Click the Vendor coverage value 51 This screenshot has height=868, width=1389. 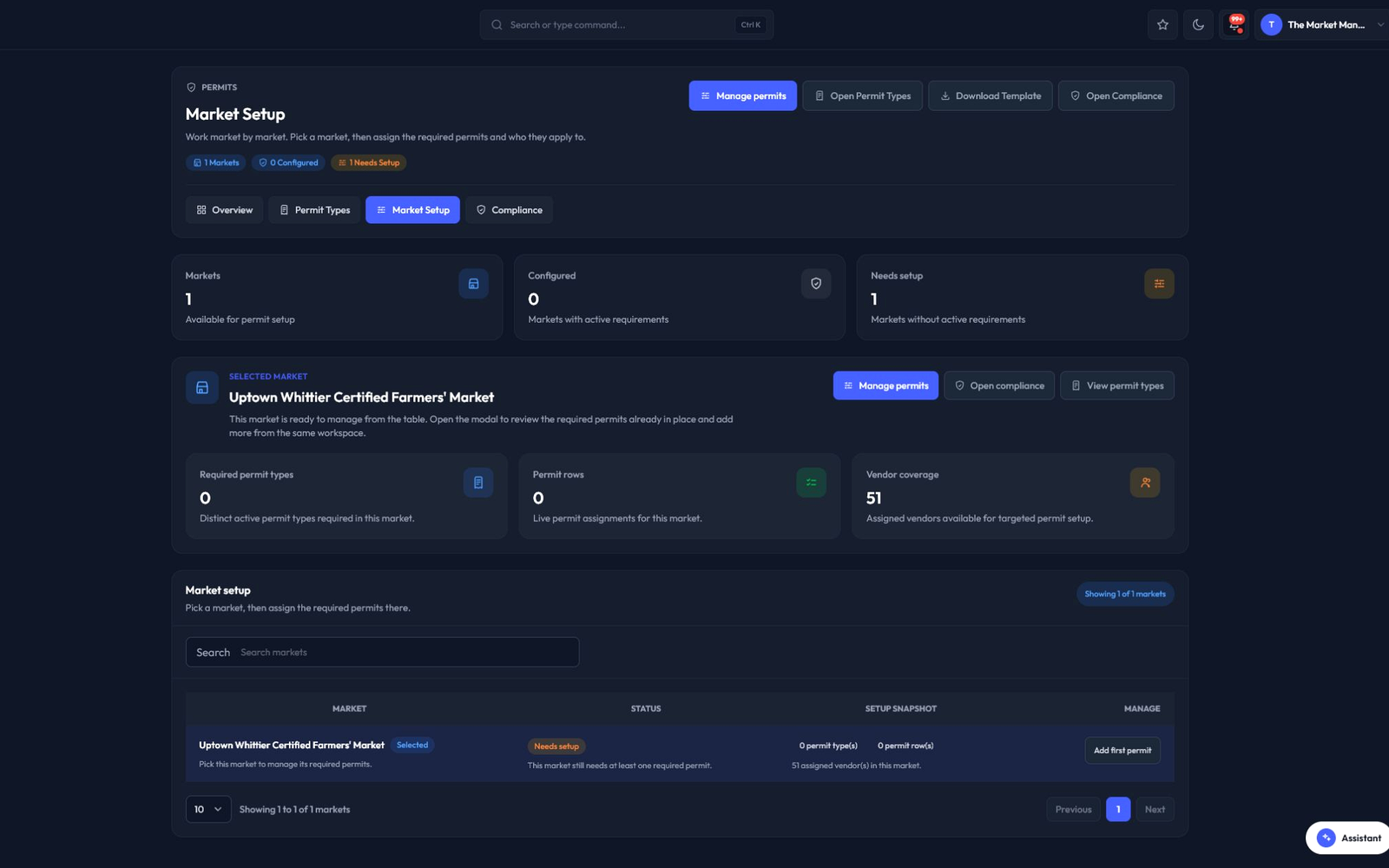point(874,498)
